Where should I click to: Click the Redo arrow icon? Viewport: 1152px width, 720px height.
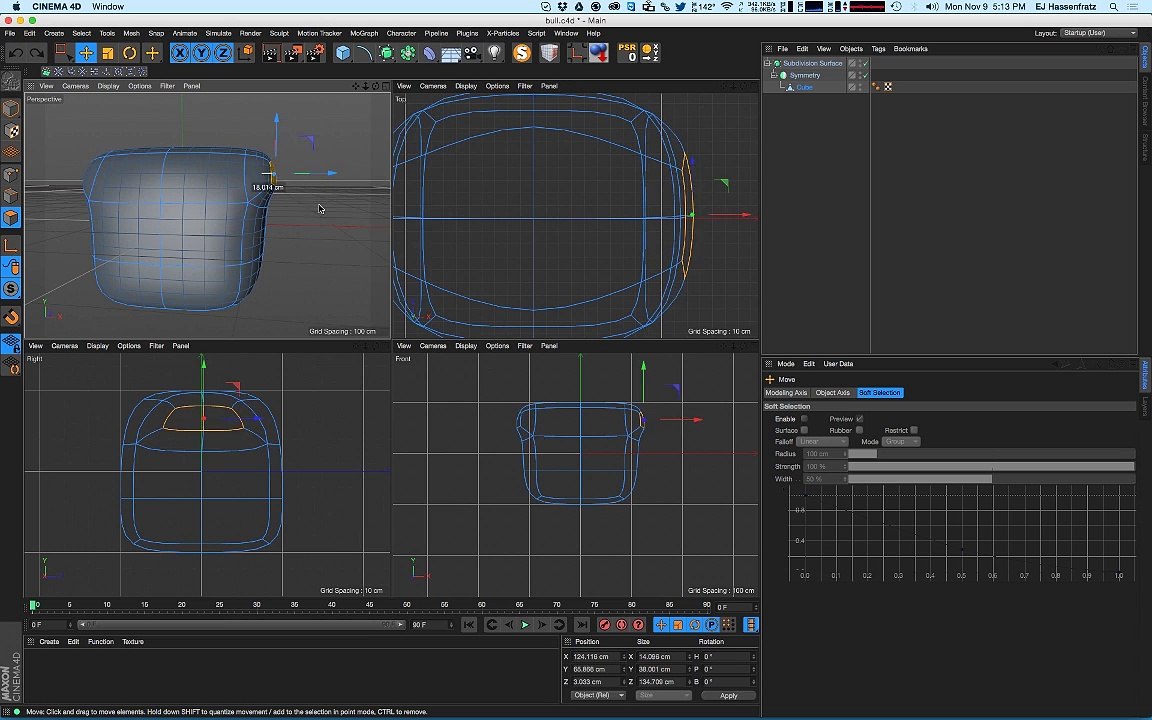[37, 53]
